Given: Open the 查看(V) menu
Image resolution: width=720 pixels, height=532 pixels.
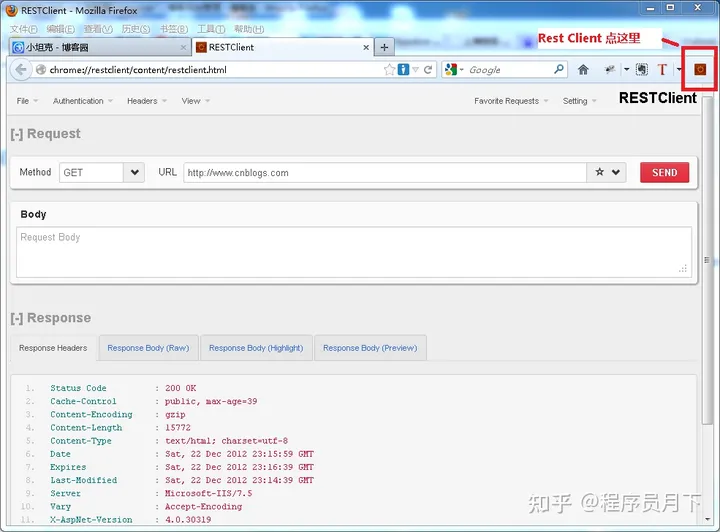Looking at the screenshot, I should 98,29.
